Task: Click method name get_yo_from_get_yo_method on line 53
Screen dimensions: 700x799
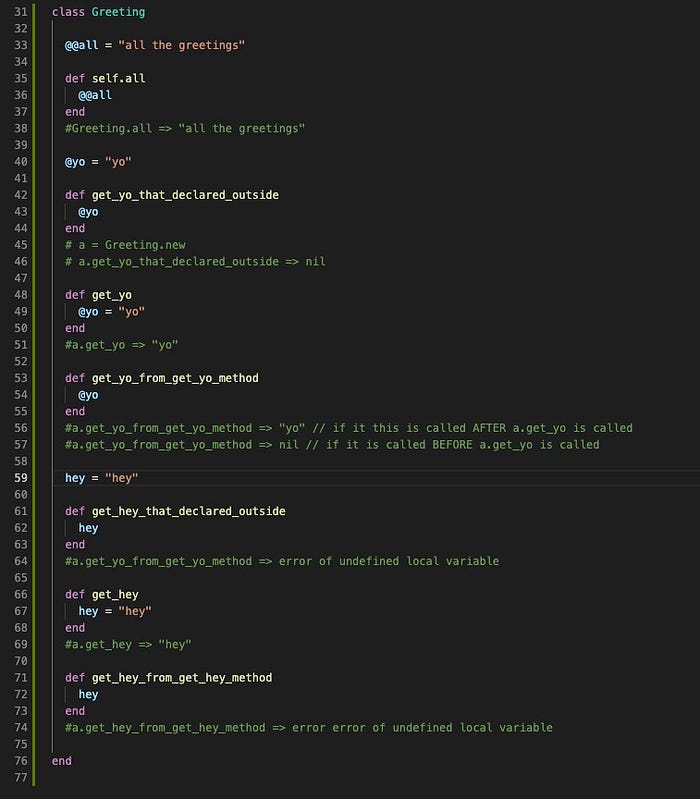Action: [175, 378]
